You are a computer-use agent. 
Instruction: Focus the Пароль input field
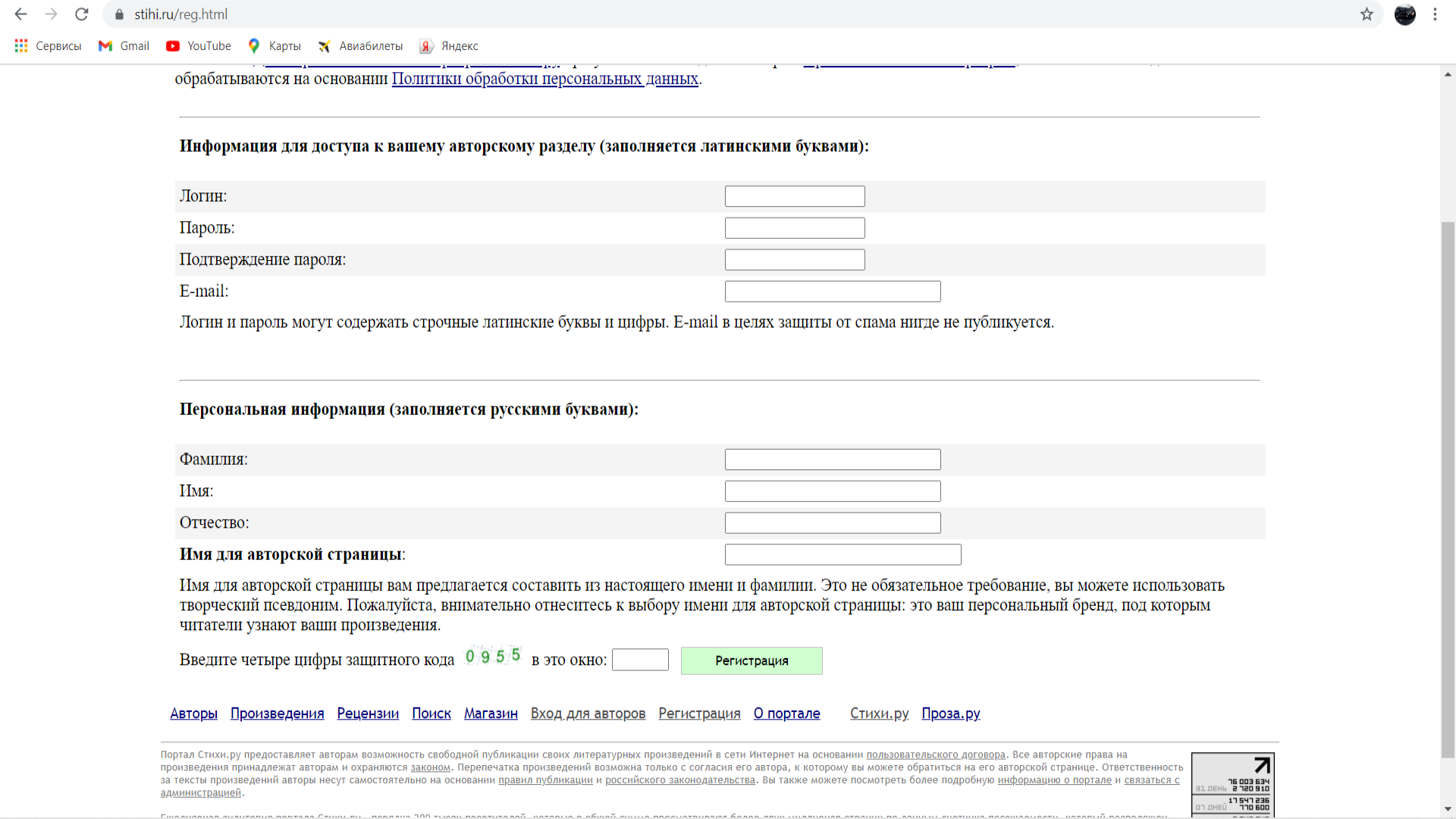(795, 228)
